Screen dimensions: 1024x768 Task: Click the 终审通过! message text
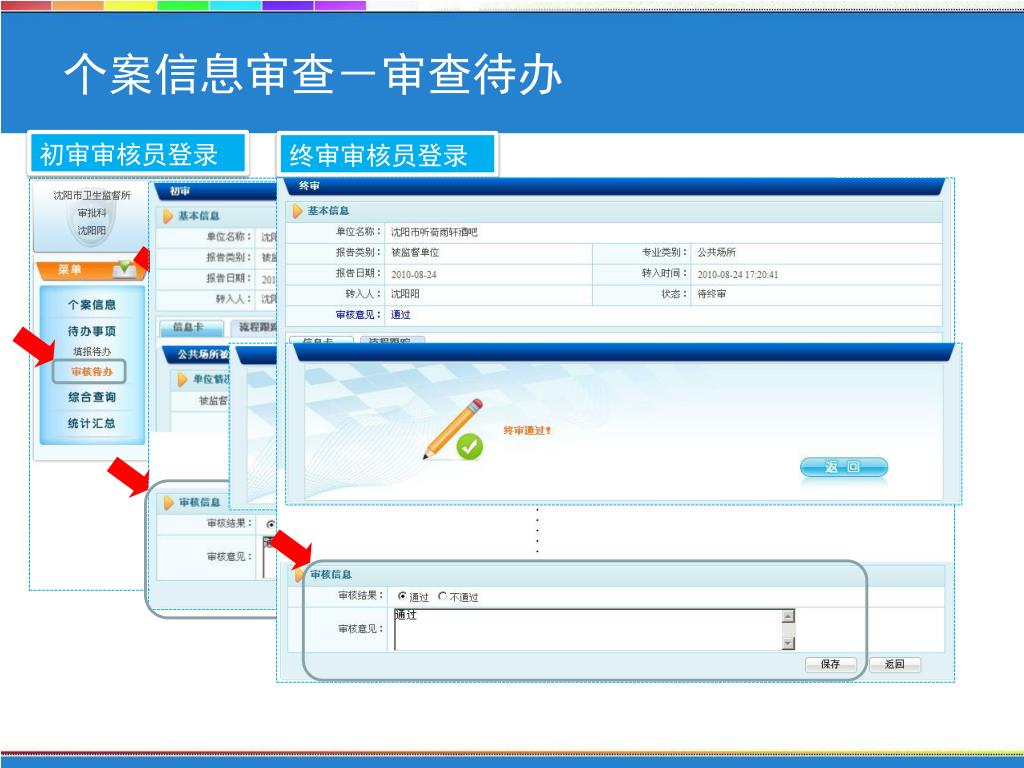[527, 430]
